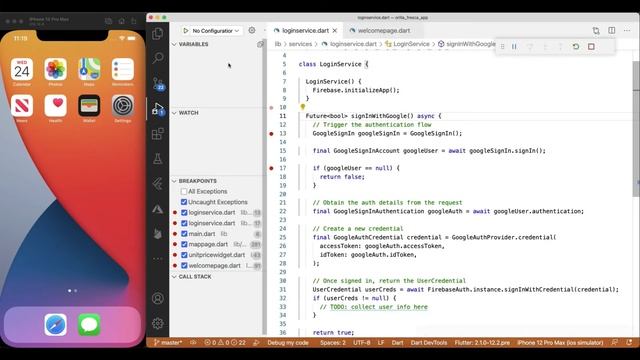
Task: Remove the breakpoint on line 17
Action: 271,168
